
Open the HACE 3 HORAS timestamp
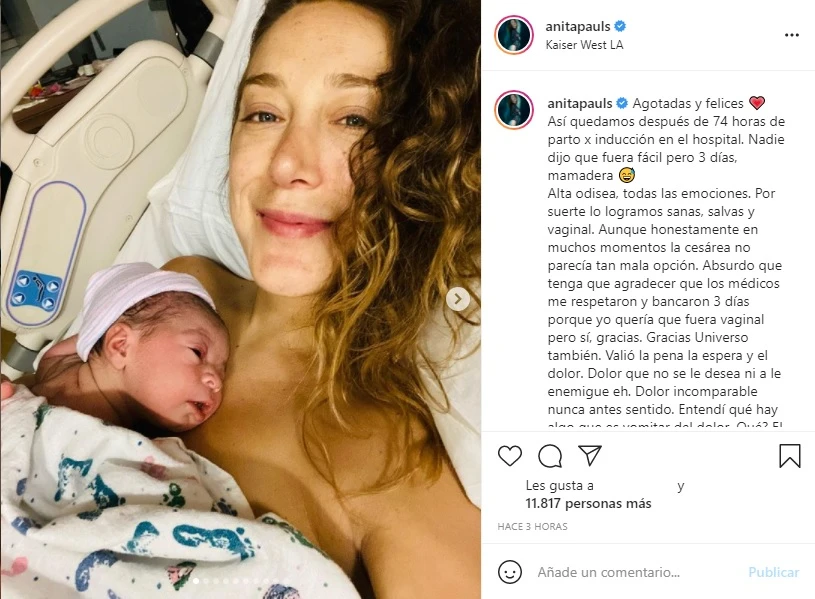tap(532, 527)
